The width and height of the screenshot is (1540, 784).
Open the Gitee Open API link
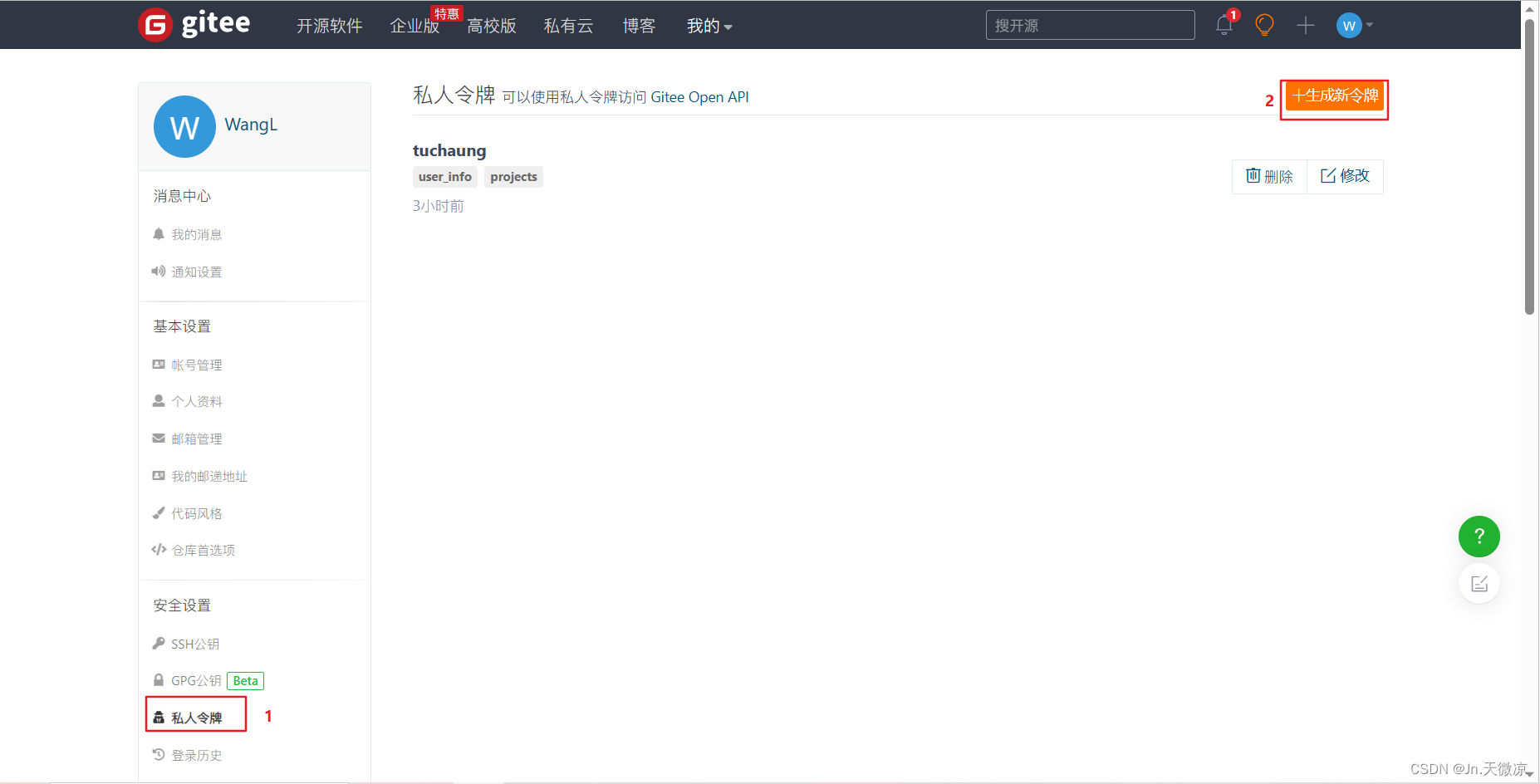click(x=699, y=96)
